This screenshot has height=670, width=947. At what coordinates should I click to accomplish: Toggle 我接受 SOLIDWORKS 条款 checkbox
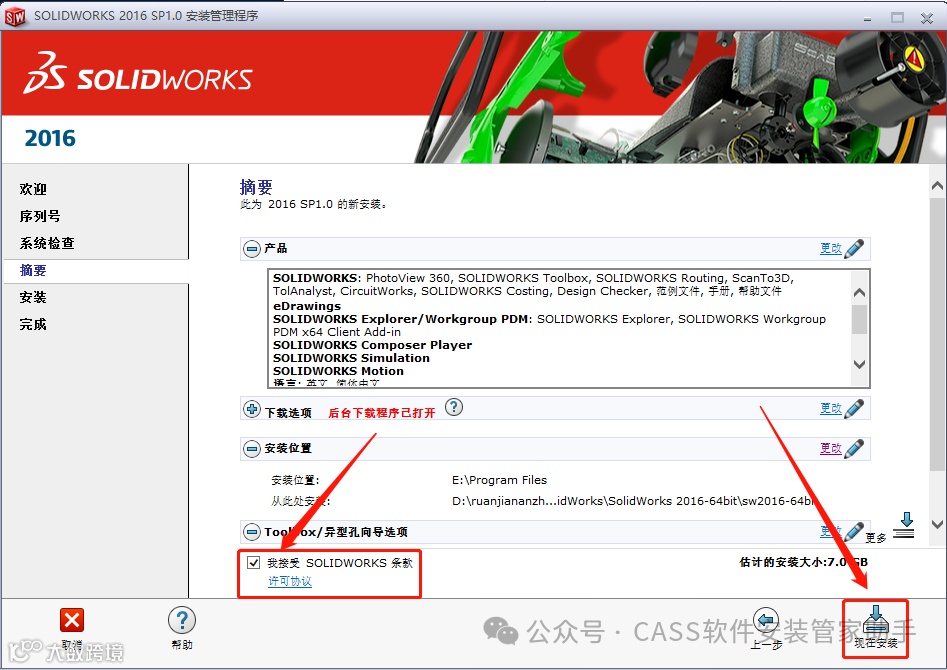(254, 562)
